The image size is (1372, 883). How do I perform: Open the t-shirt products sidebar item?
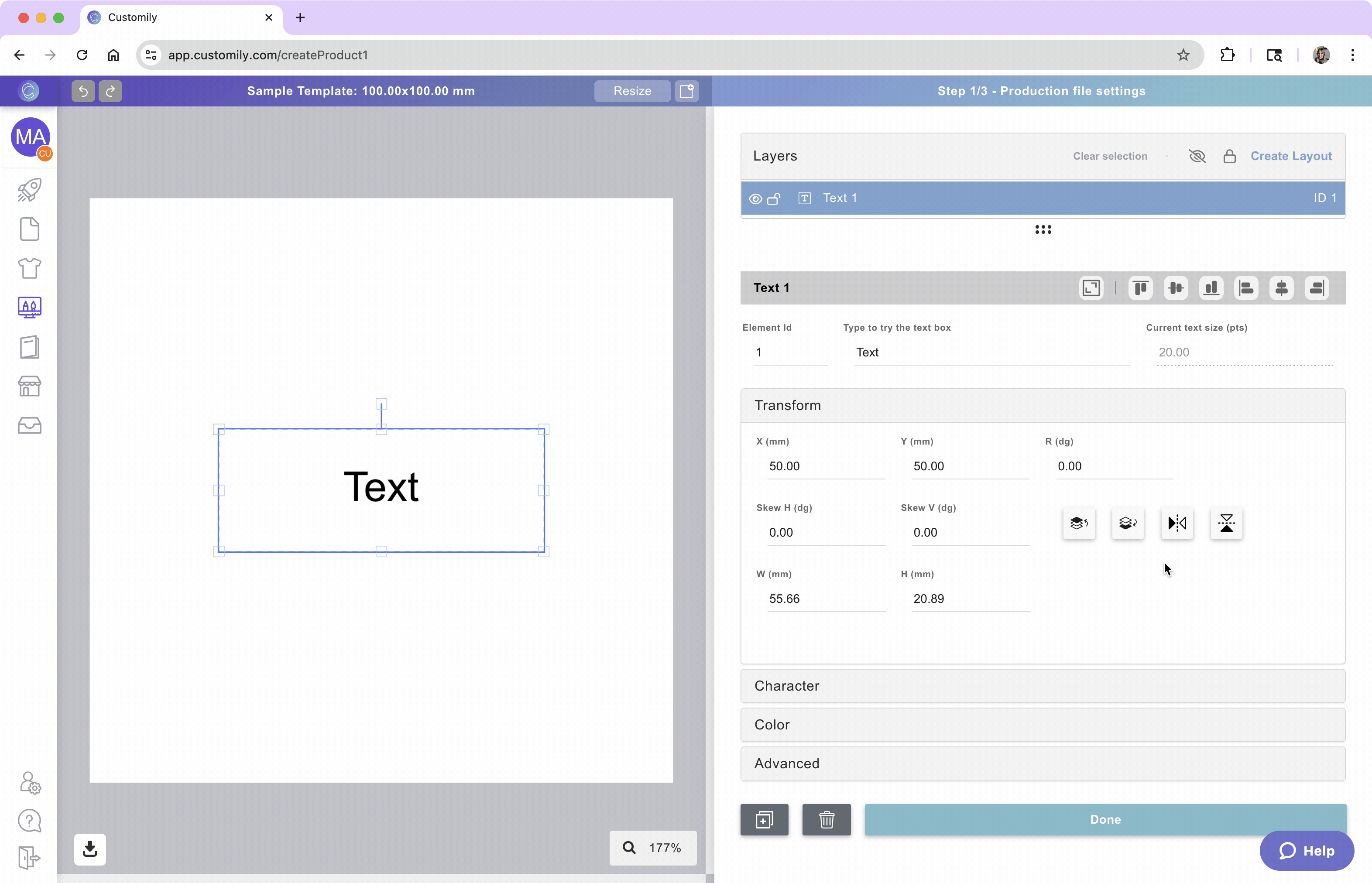[29, 268]
